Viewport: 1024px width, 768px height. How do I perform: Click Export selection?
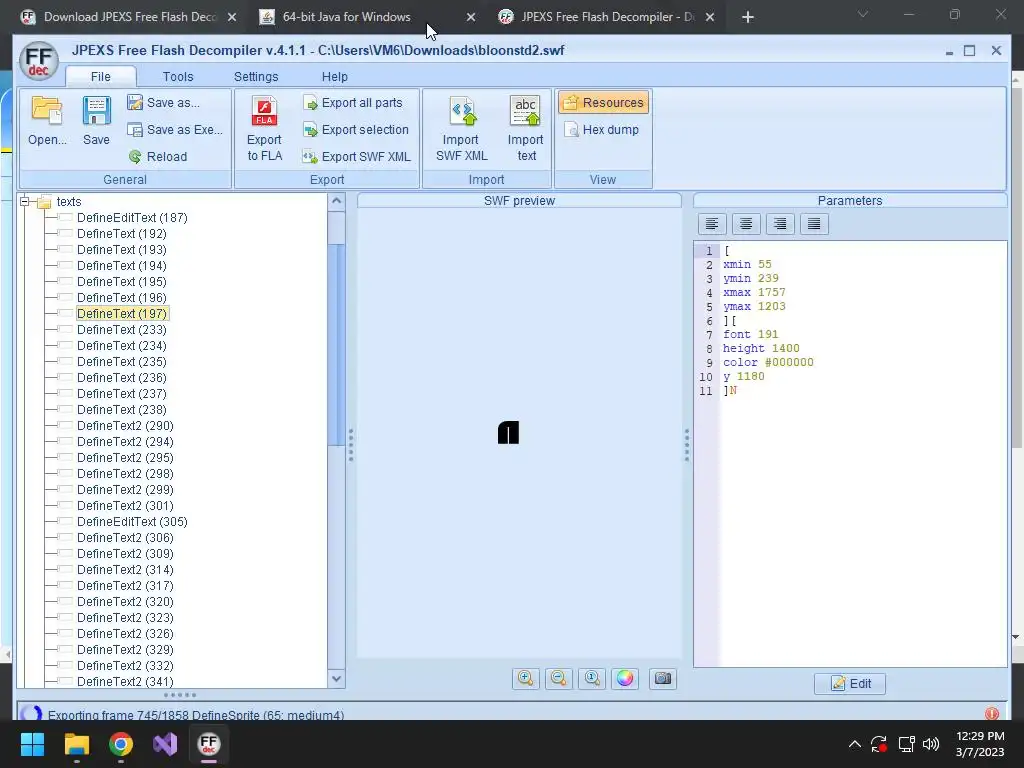357,129
